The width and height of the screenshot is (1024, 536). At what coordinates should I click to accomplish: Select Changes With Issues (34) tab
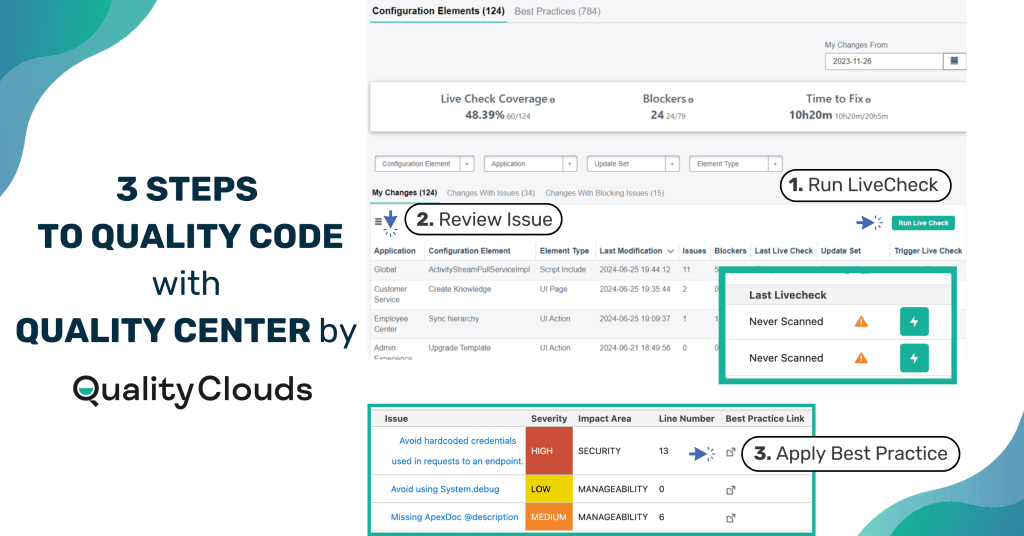click(490, 193)
